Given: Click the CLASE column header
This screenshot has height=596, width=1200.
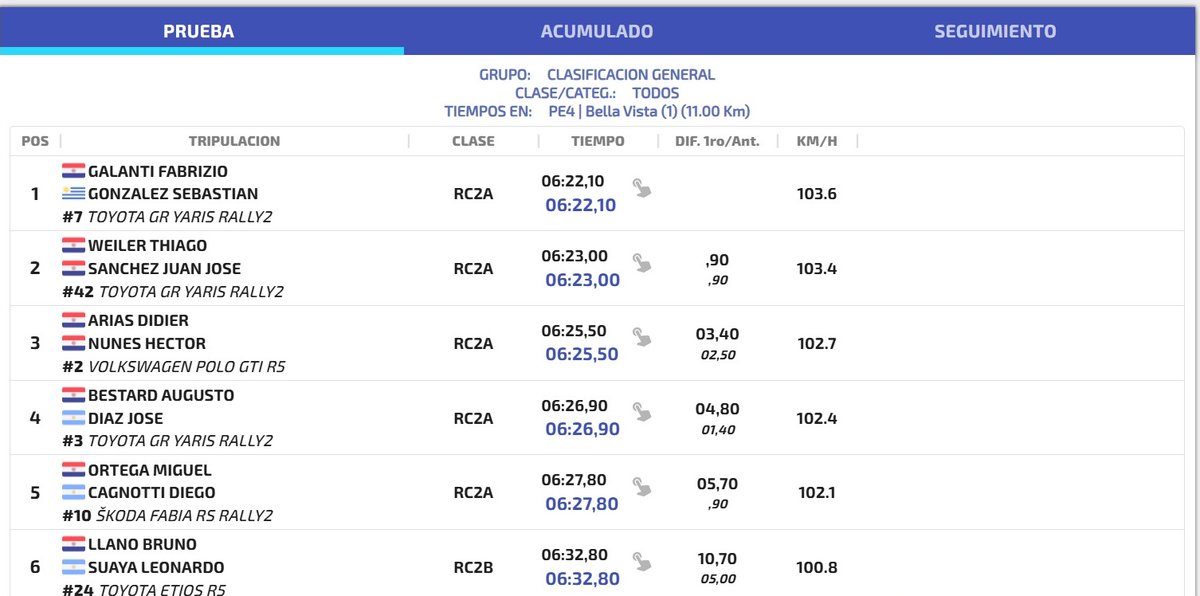Looking at the screenshot, I should point(473,141).
